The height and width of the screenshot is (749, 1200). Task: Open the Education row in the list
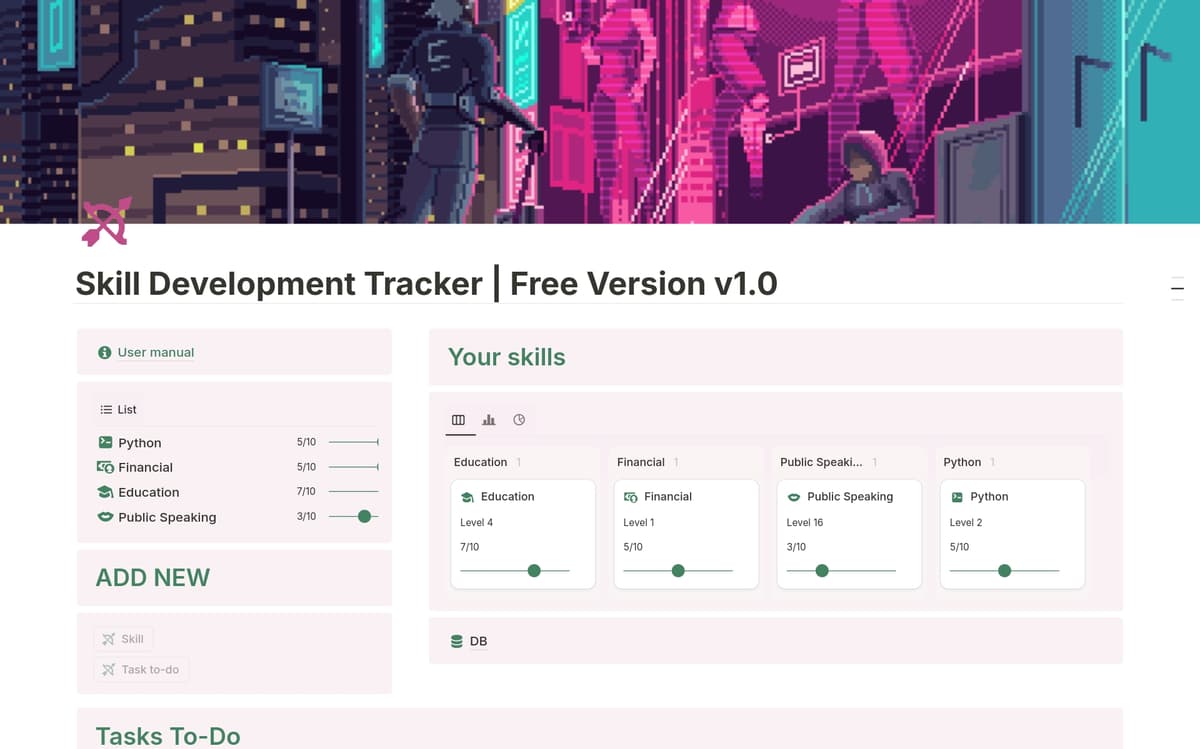pos(237,492)
